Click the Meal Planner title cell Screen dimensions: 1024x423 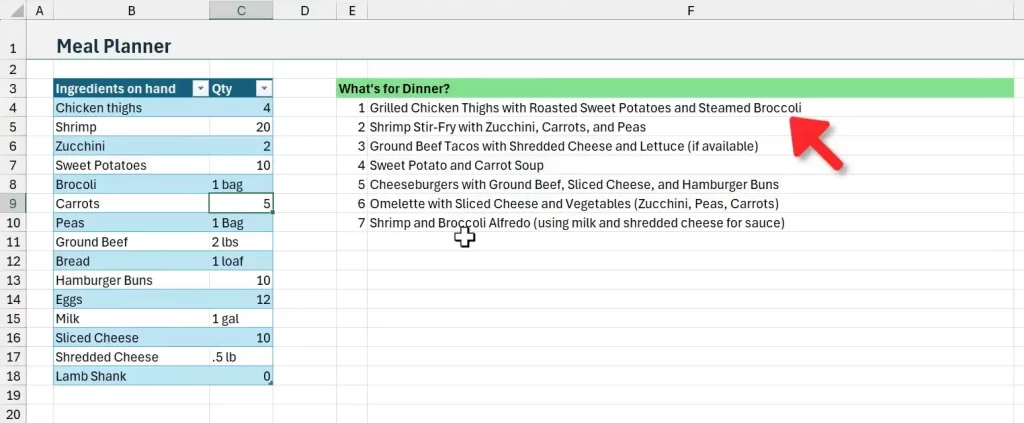pyautogui.click(x=113, y=46)
